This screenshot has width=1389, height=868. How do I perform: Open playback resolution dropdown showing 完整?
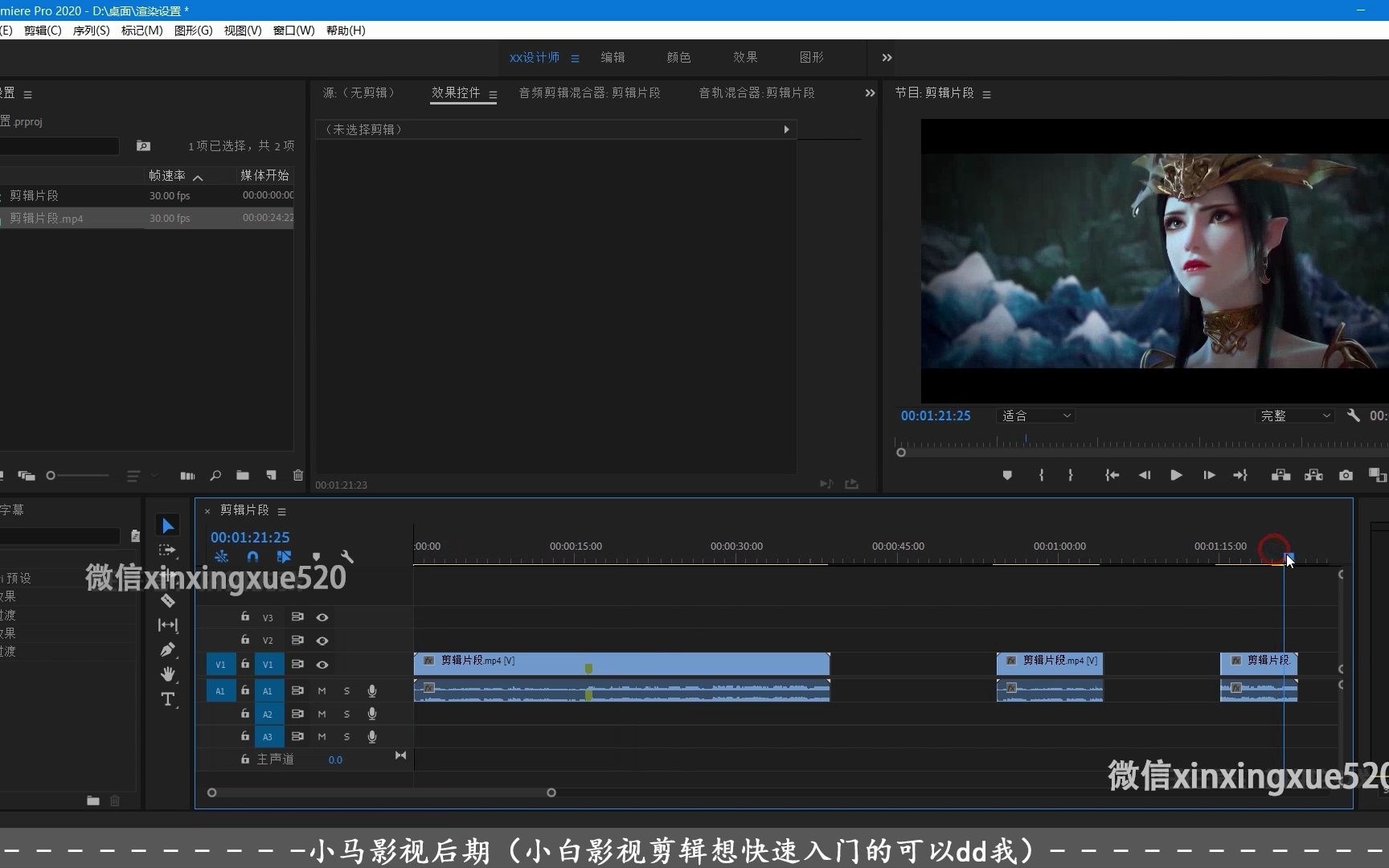1295,416
